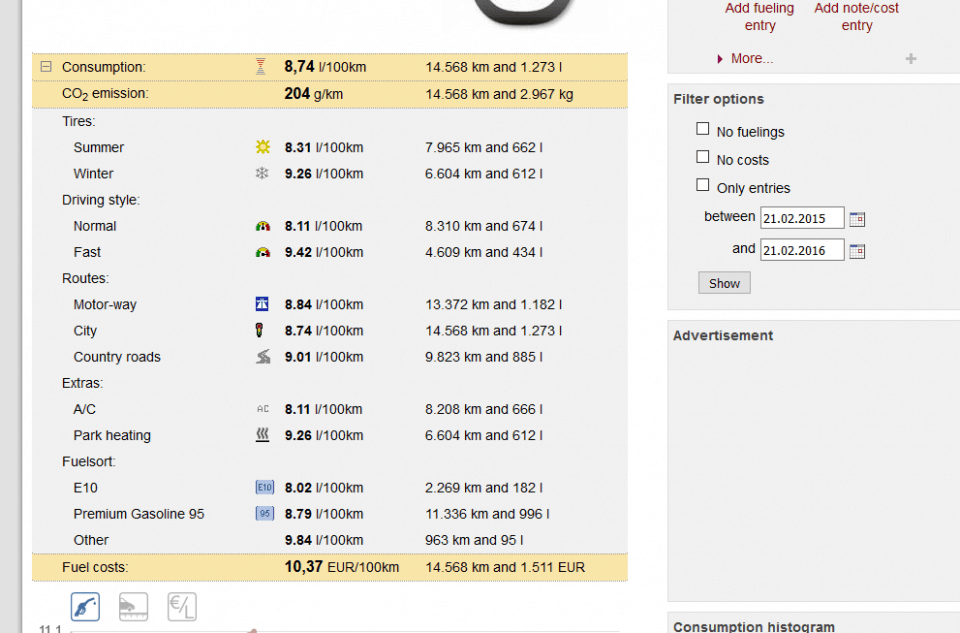Expand the More... options list
The width and height of the screenshot is (960, 633).
pos(751,59)
